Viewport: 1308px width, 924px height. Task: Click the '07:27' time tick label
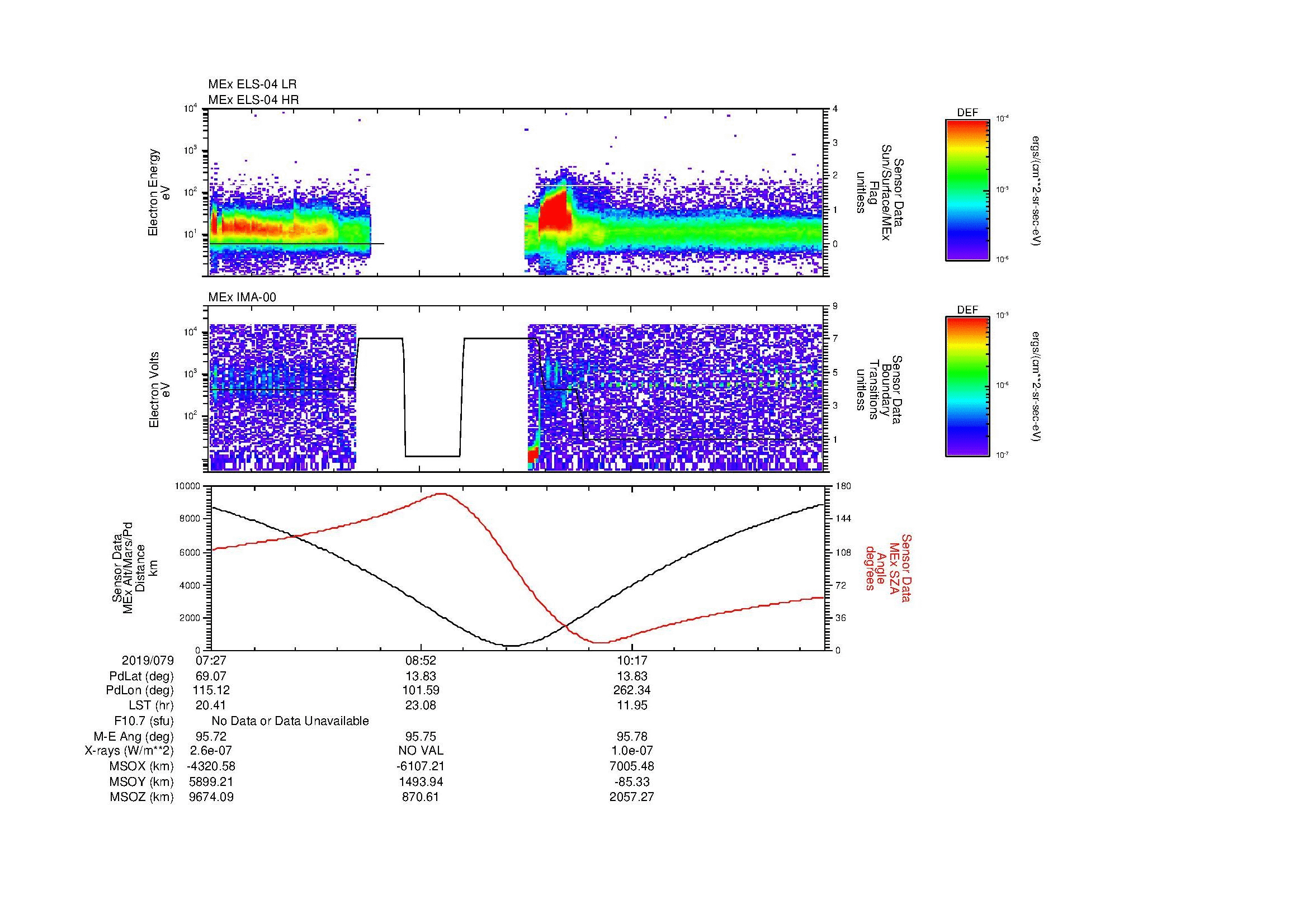point(211,660)
